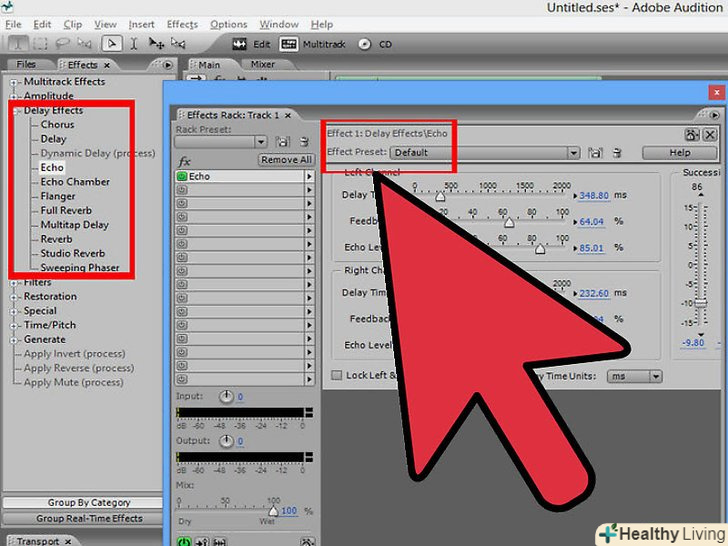Open the Effects menu in menu bar
This screenshot has width=728, height=546.
click(x=182, y=24)
